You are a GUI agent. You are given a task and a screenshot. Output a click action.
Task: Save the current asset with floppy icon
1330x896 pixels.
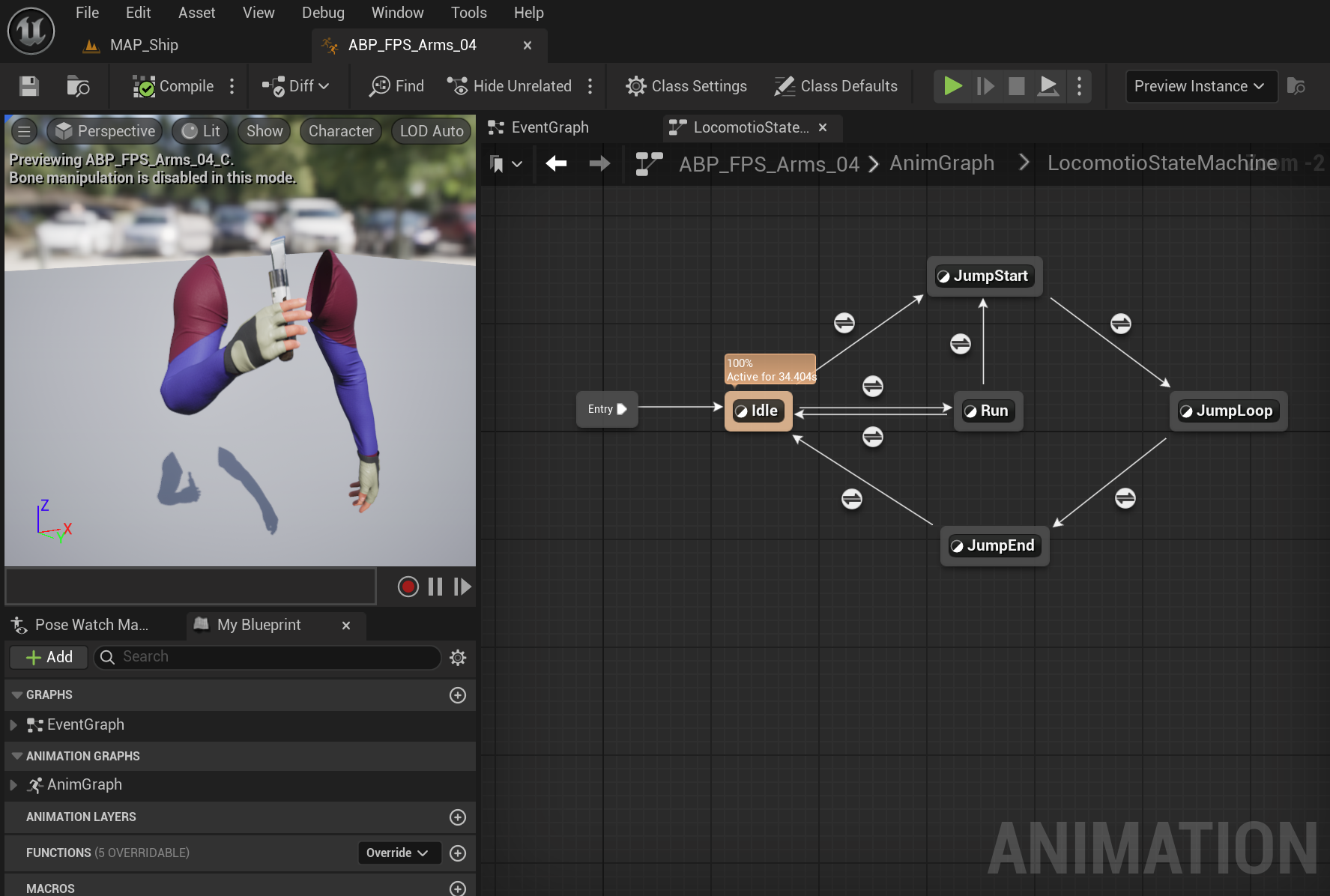(28, 86)
